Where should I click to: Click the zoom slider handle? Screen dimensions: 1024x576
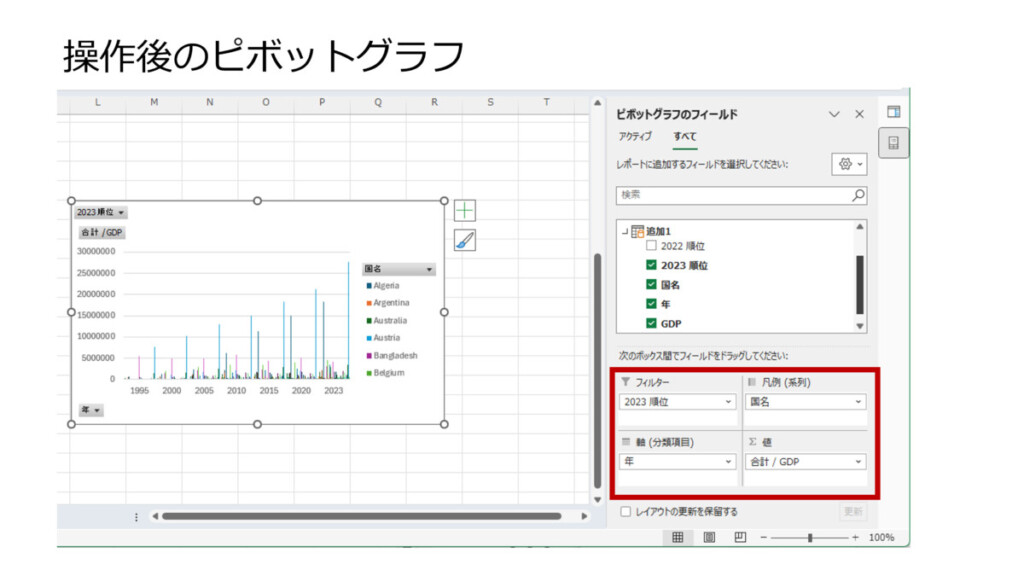point(810,537)
